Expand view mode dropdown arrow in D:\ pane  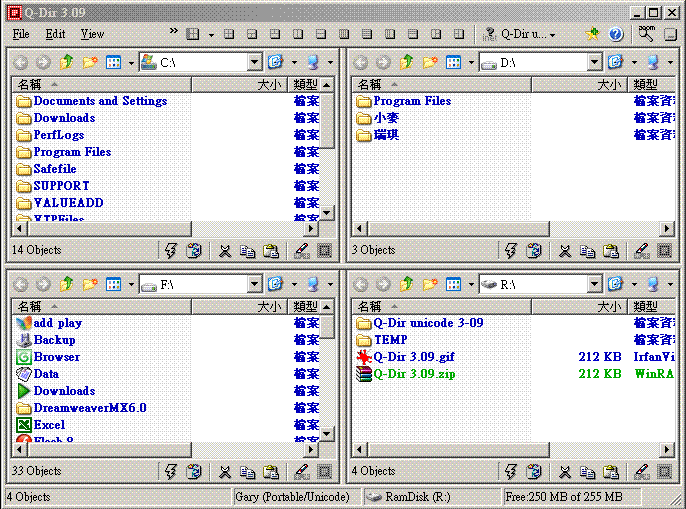pos(471,63)
